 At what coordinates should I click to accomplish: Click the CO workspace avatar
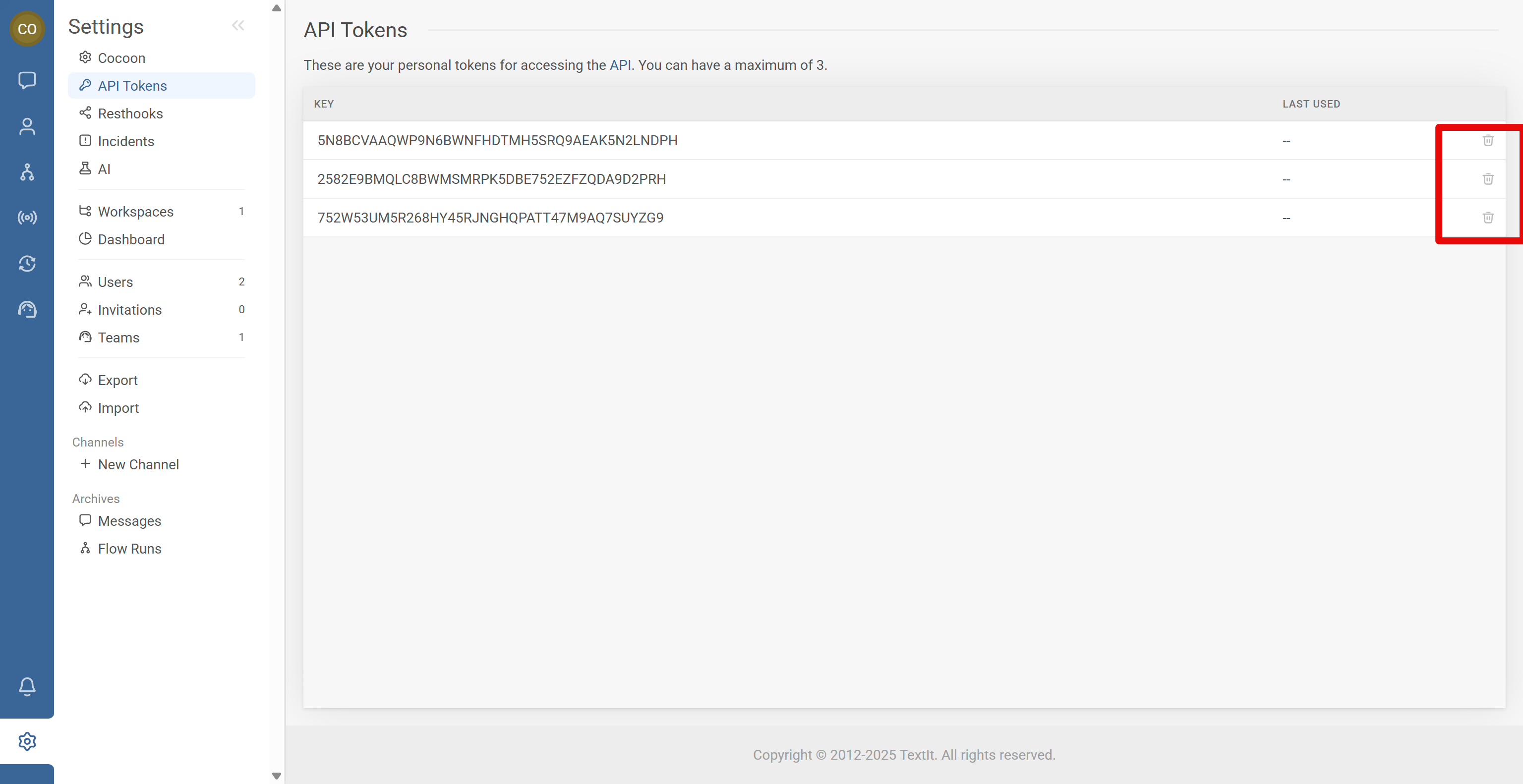[27, 28]
